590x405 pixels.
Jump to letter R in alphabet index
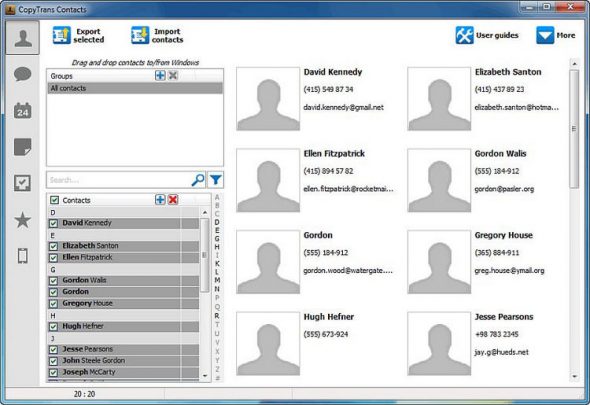(x=217, y=316)
